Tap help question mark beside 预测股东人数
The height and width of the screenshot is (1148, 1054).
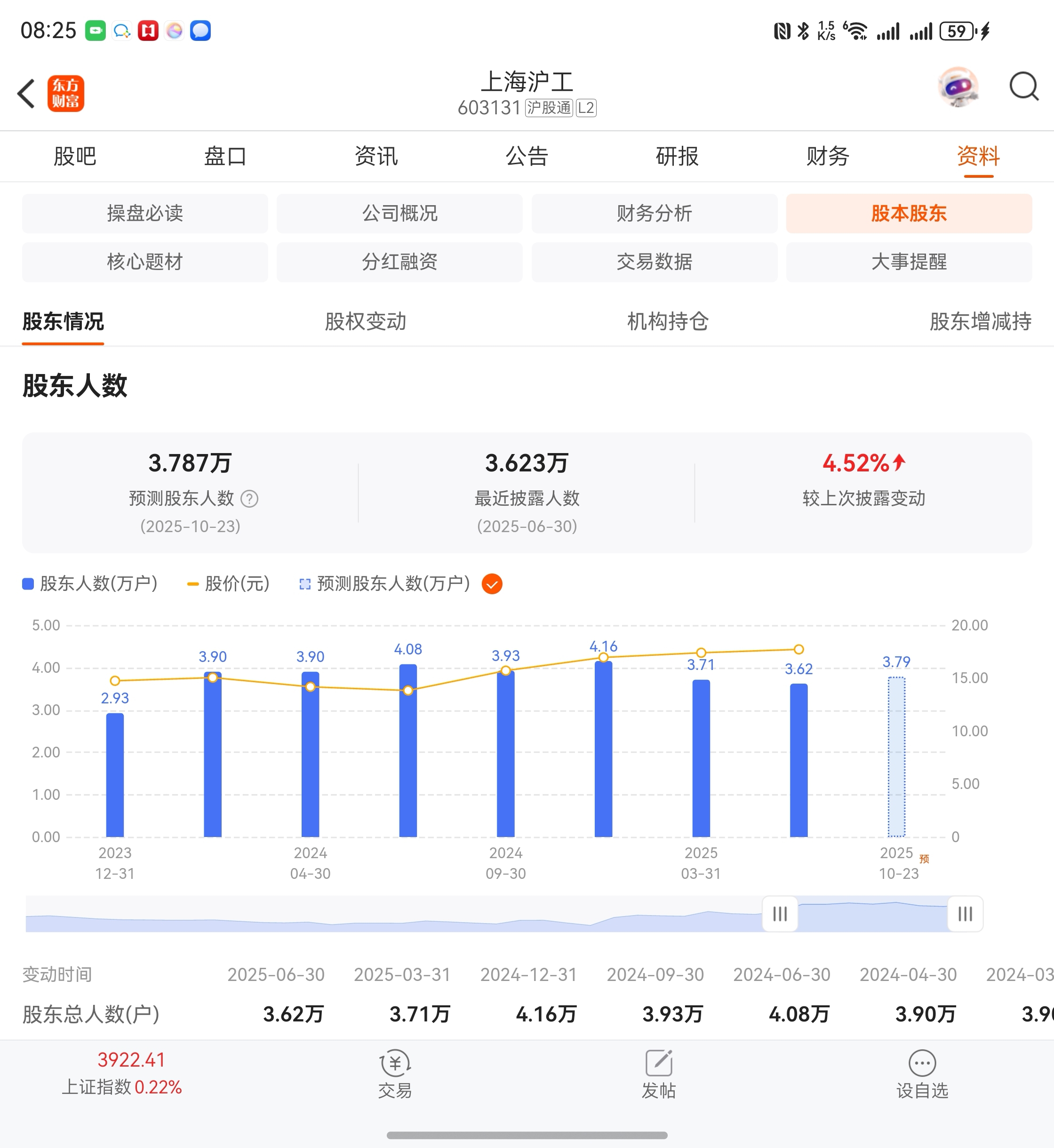click(249, 499)
